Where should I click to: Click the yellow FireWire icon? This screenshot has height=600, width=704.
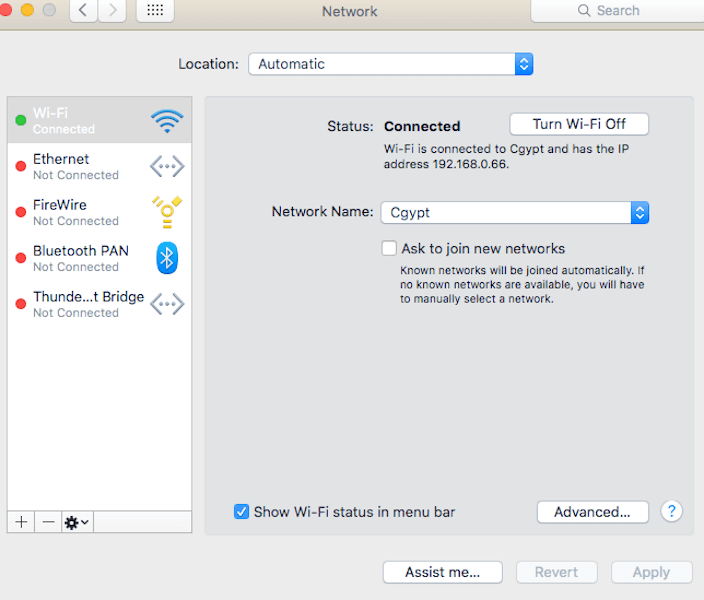pos(167,213)
